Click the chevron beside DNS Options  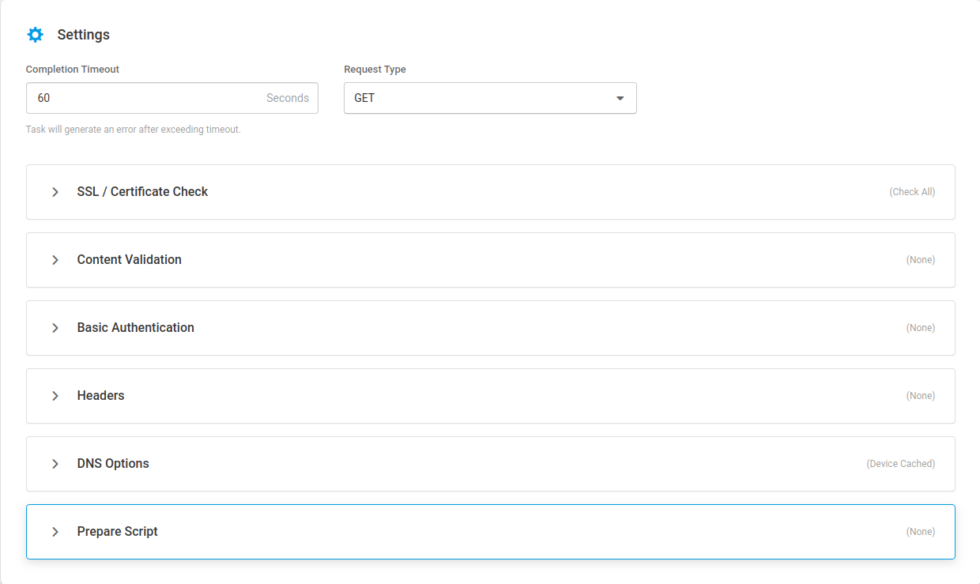click(x=55, y=463)
